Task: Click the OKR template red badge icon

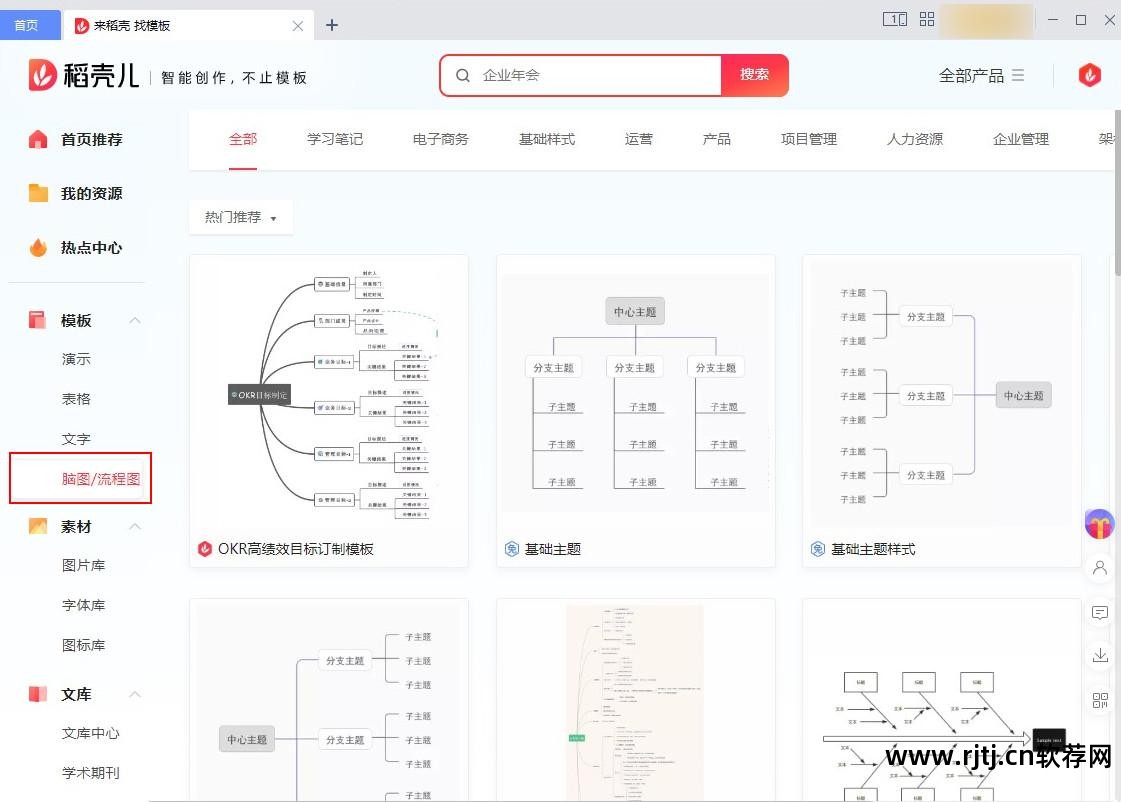Action: [205, 548]
